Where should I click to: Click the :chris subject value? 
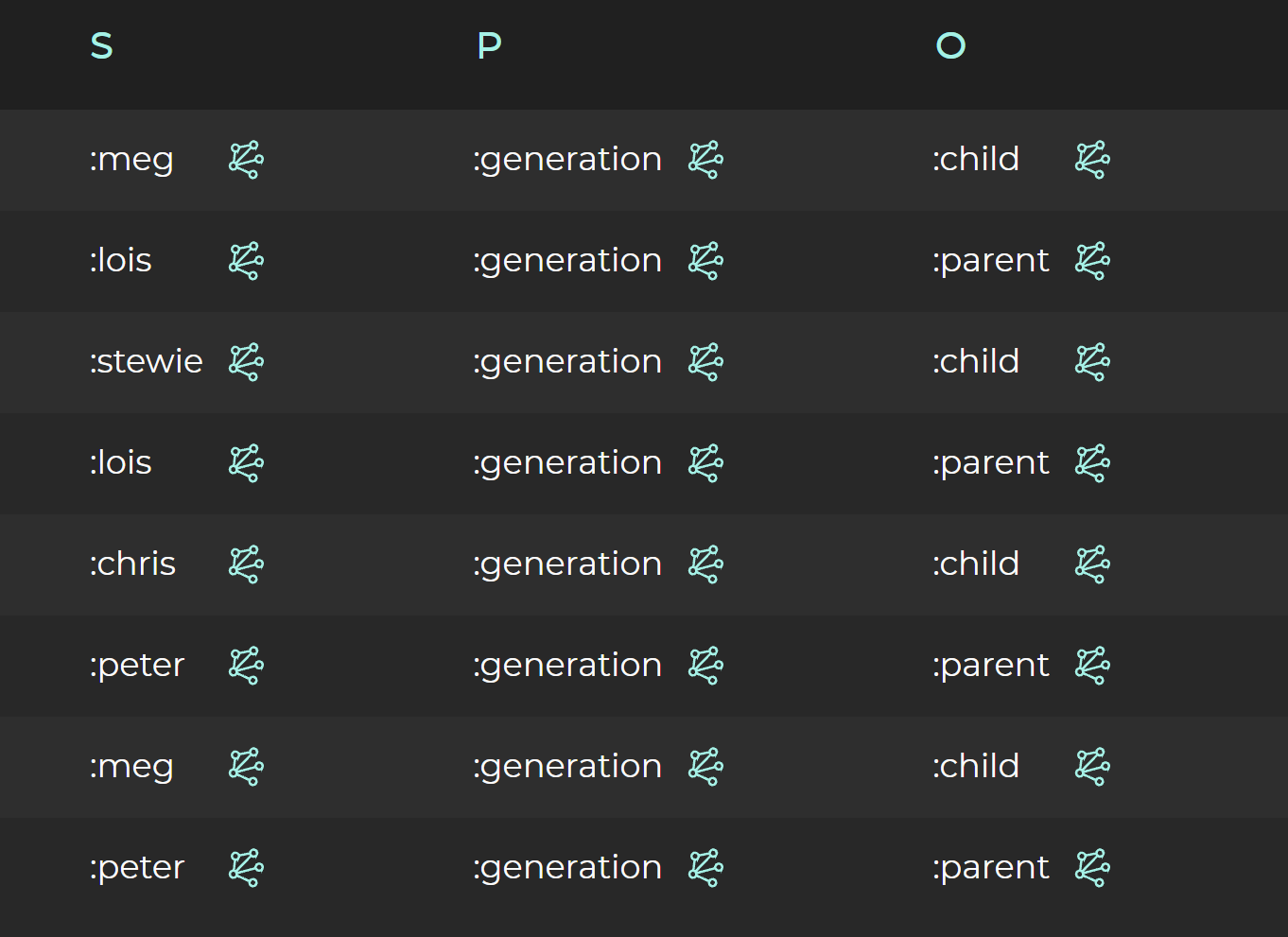click(x=133, y=564)
